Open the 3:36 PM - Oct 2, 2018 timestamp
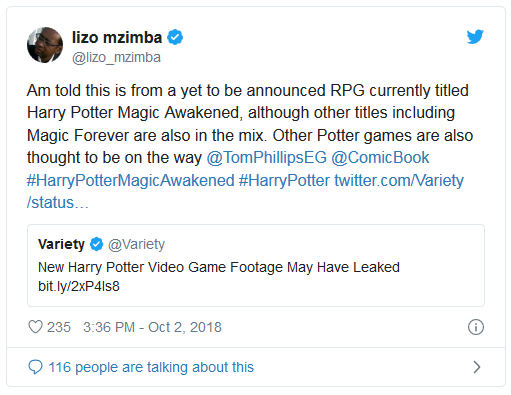511x395 pixels. click(152, 327)
